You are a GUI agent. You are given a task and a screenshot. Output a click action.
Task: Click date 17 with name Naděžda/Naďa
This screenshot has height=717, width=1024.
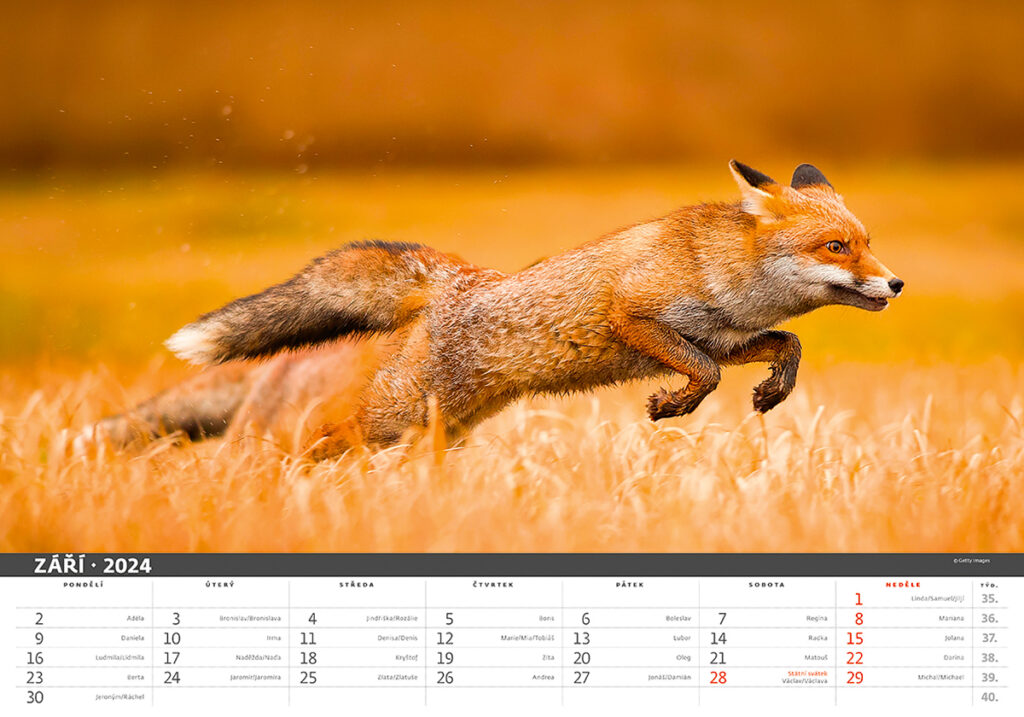172,658
